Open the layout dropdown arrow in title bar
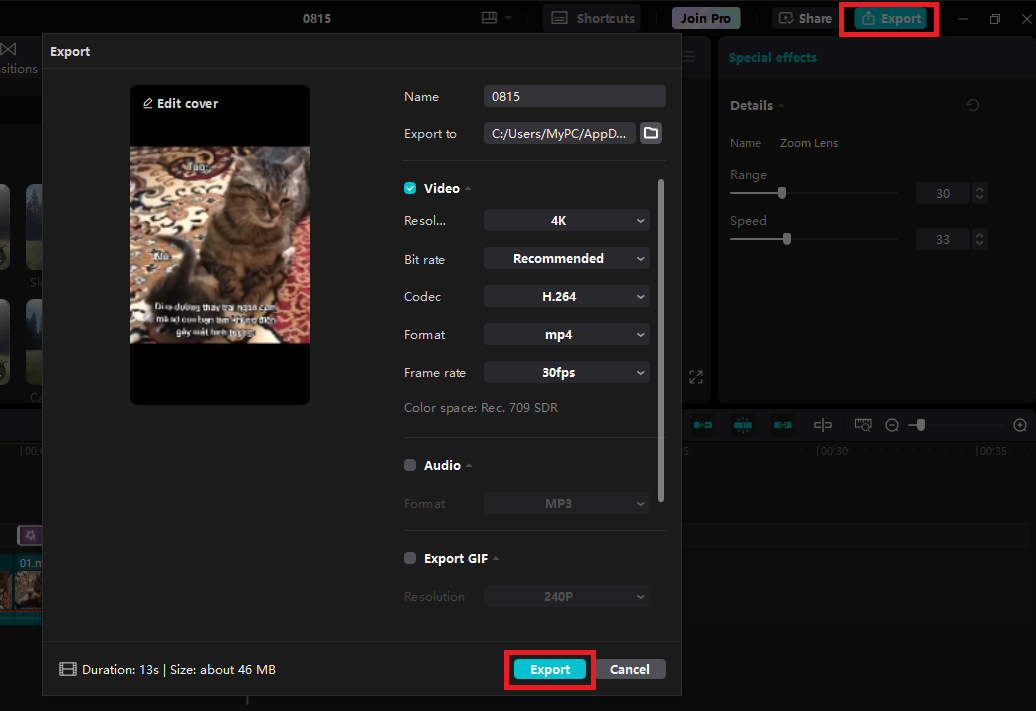Screen dimensions: 1036x711 coord(509,18)
